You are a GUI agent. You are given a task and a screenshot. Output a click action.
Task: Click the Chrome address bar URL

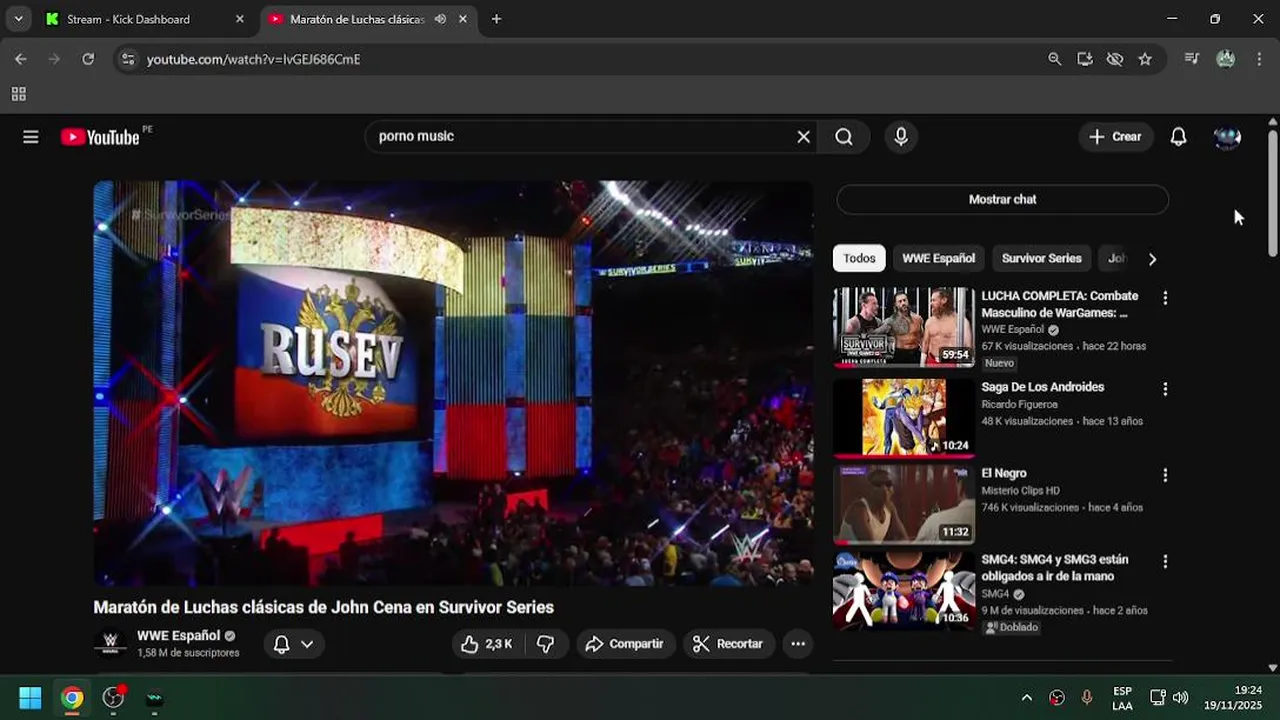(253, 59)
